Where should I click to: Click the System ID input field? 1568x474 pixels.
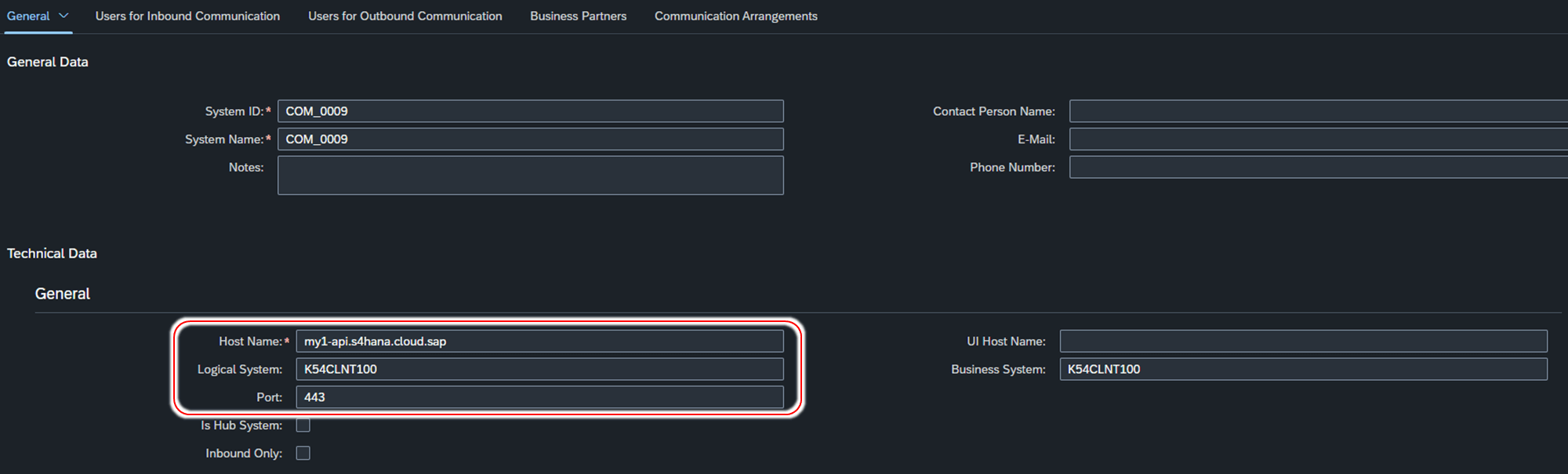coord(530,111)
